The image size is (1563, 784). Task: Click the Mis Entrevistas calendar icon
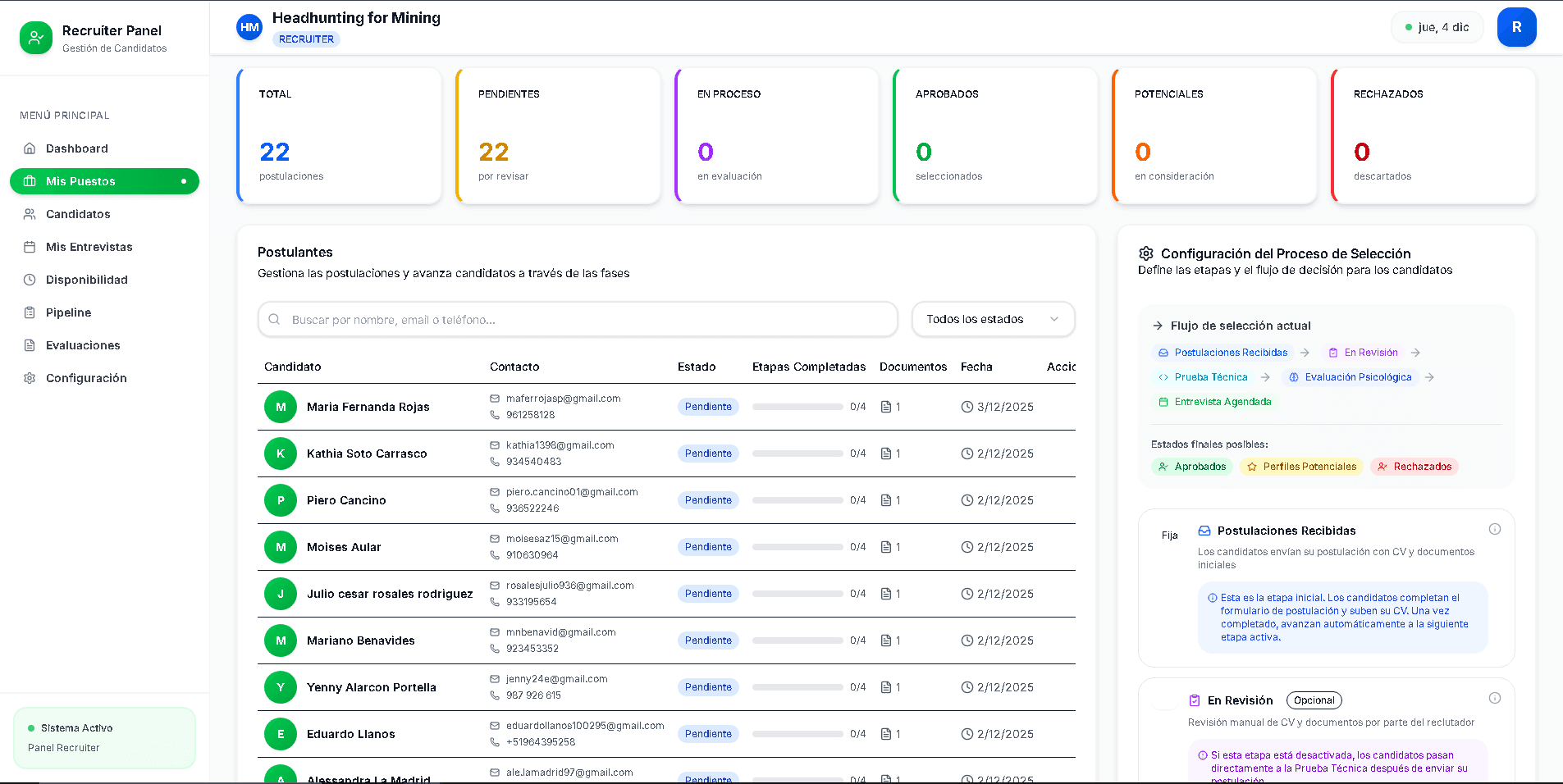click(30, 247)
